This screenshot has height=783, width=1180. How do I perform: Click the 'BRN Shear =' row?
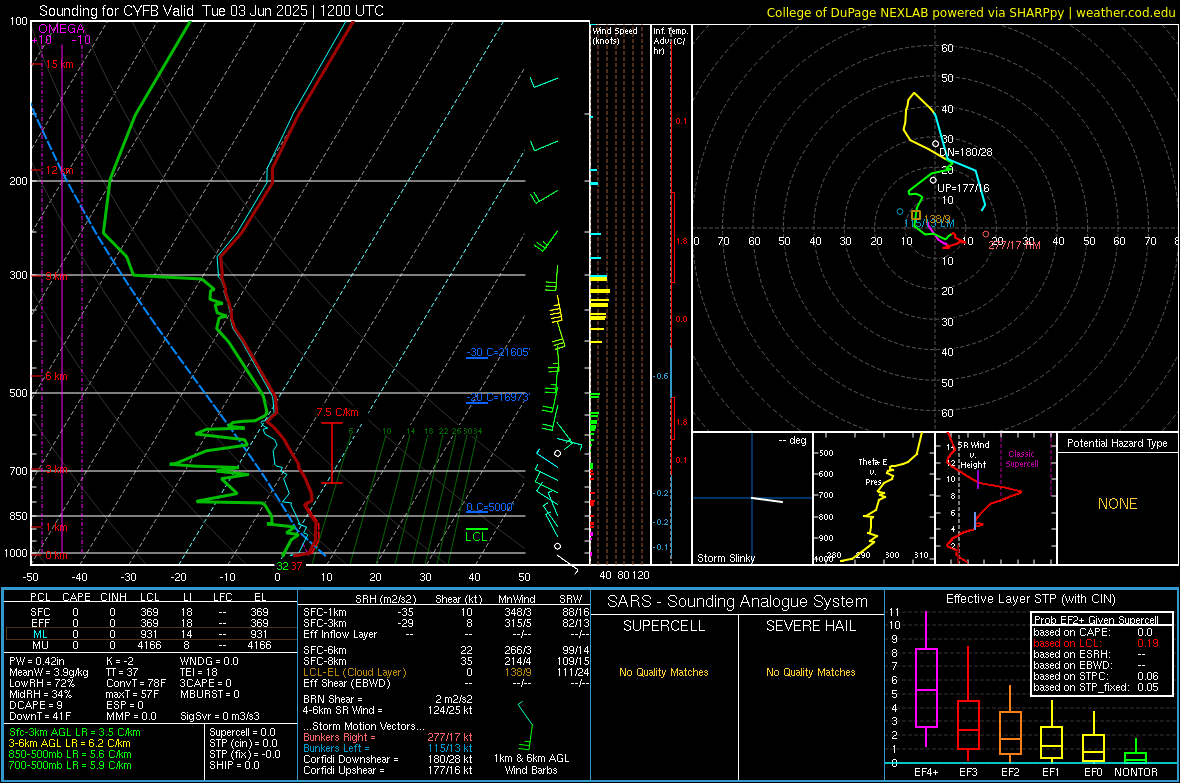(388, 699)
